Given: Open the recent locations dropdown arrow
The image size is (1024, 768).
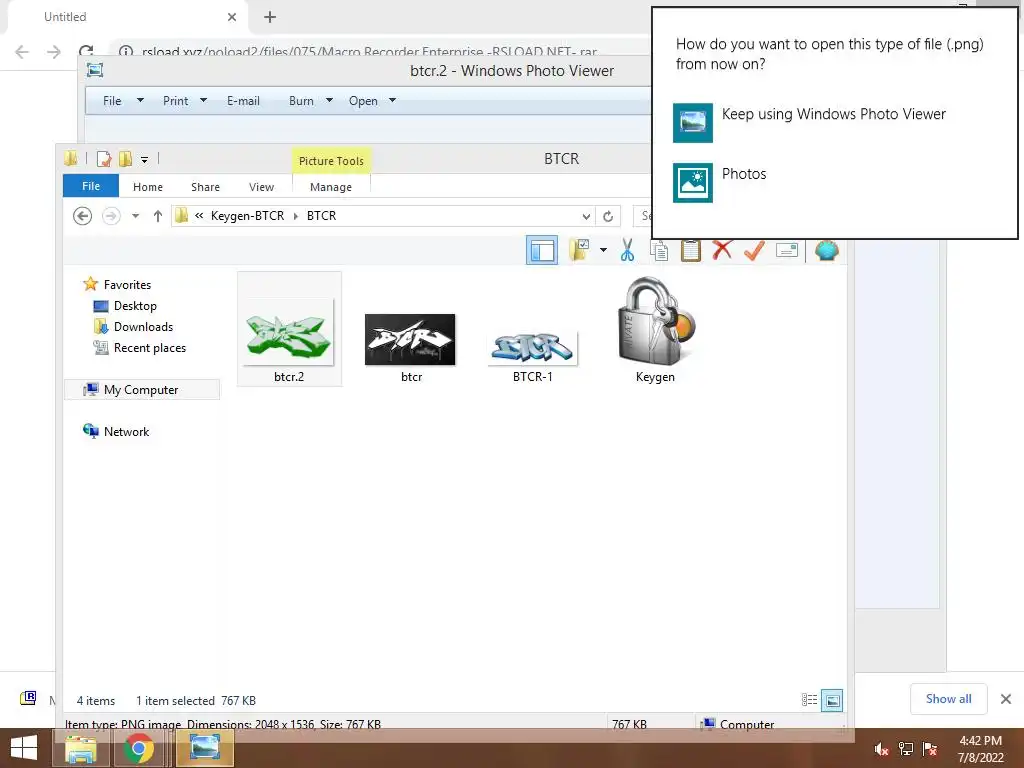Looking at the screenshot, I should click(x=135, y=216).
